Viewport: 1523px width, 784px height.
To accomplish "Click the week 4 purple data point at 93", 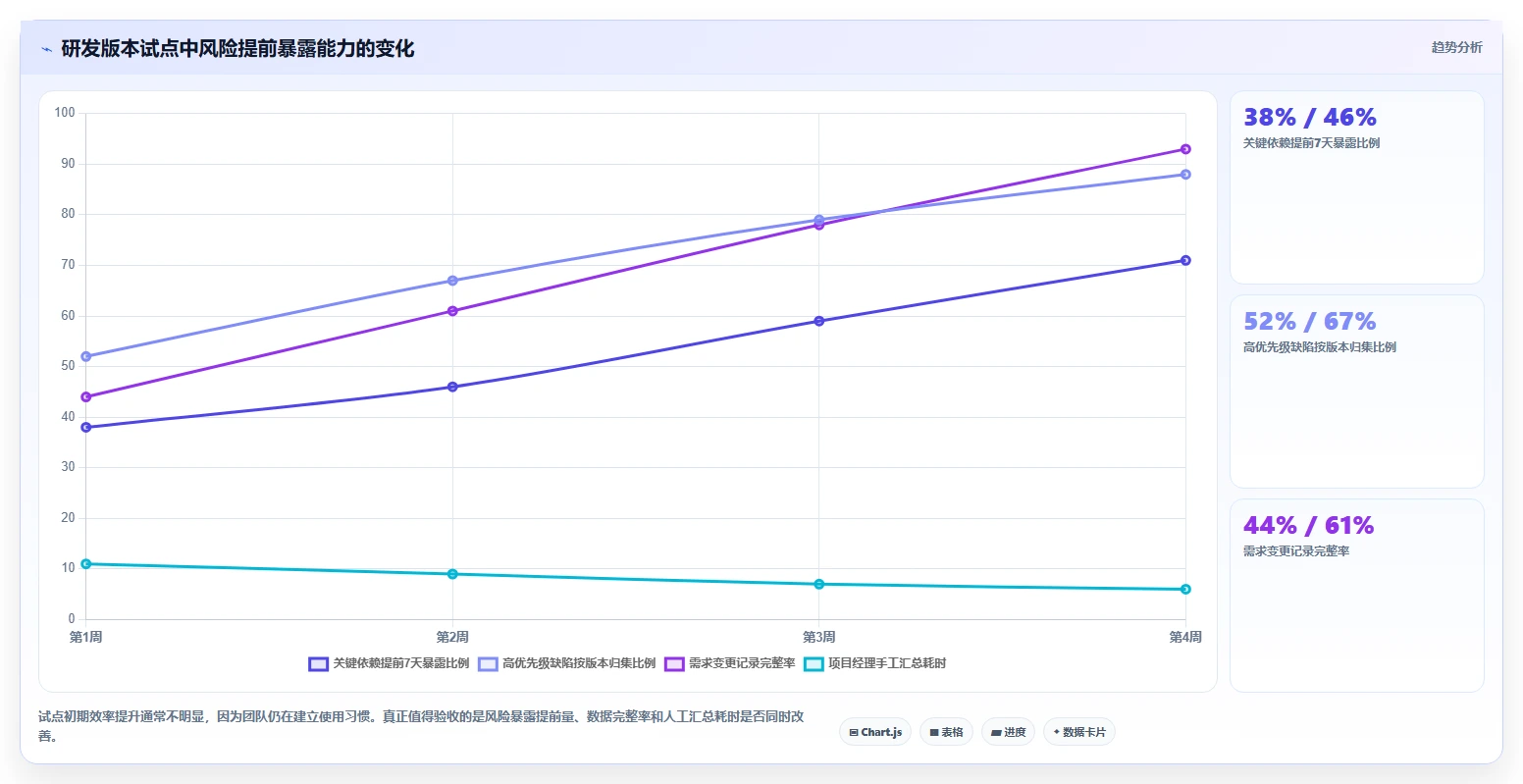I will pos(1185,149).
